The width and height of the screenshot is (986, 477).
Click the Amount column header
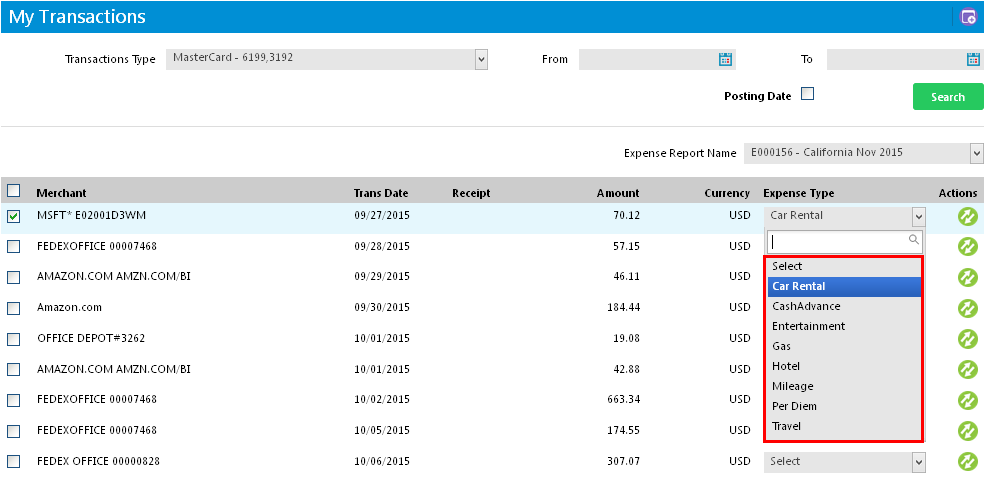point(618,194)
